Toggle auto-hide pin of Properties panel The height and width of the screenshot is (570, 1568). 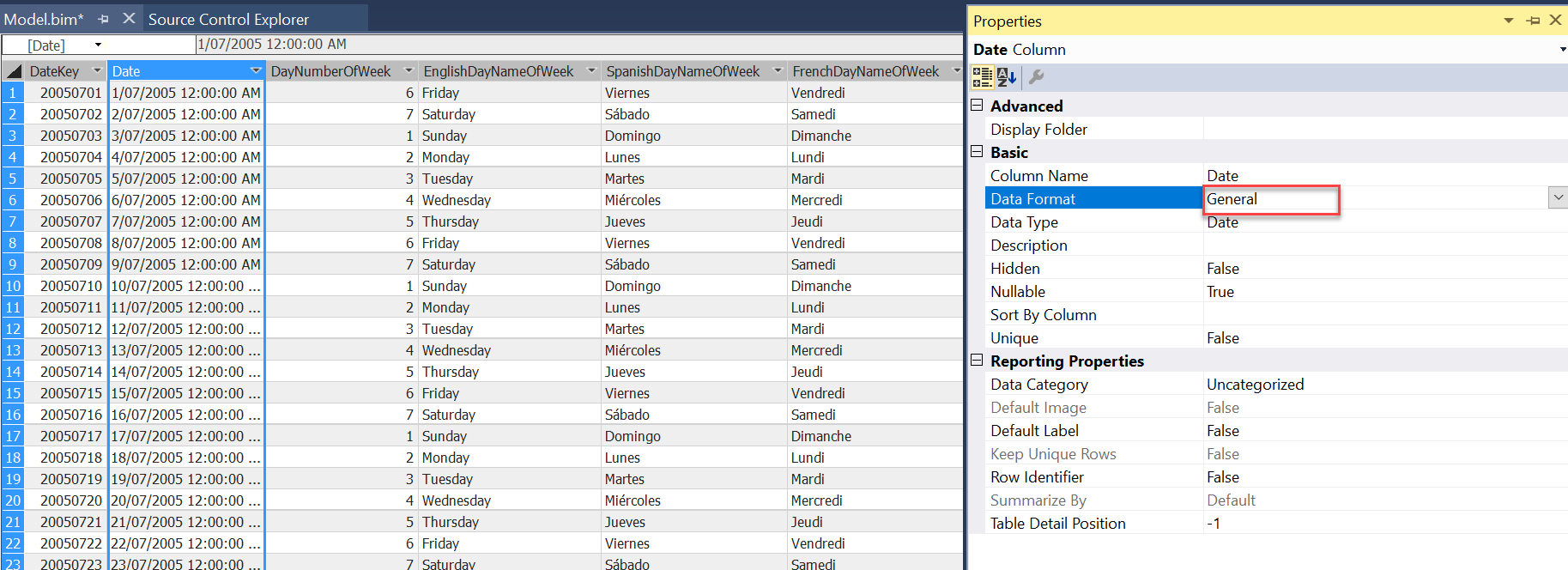tap(1534, 21)
